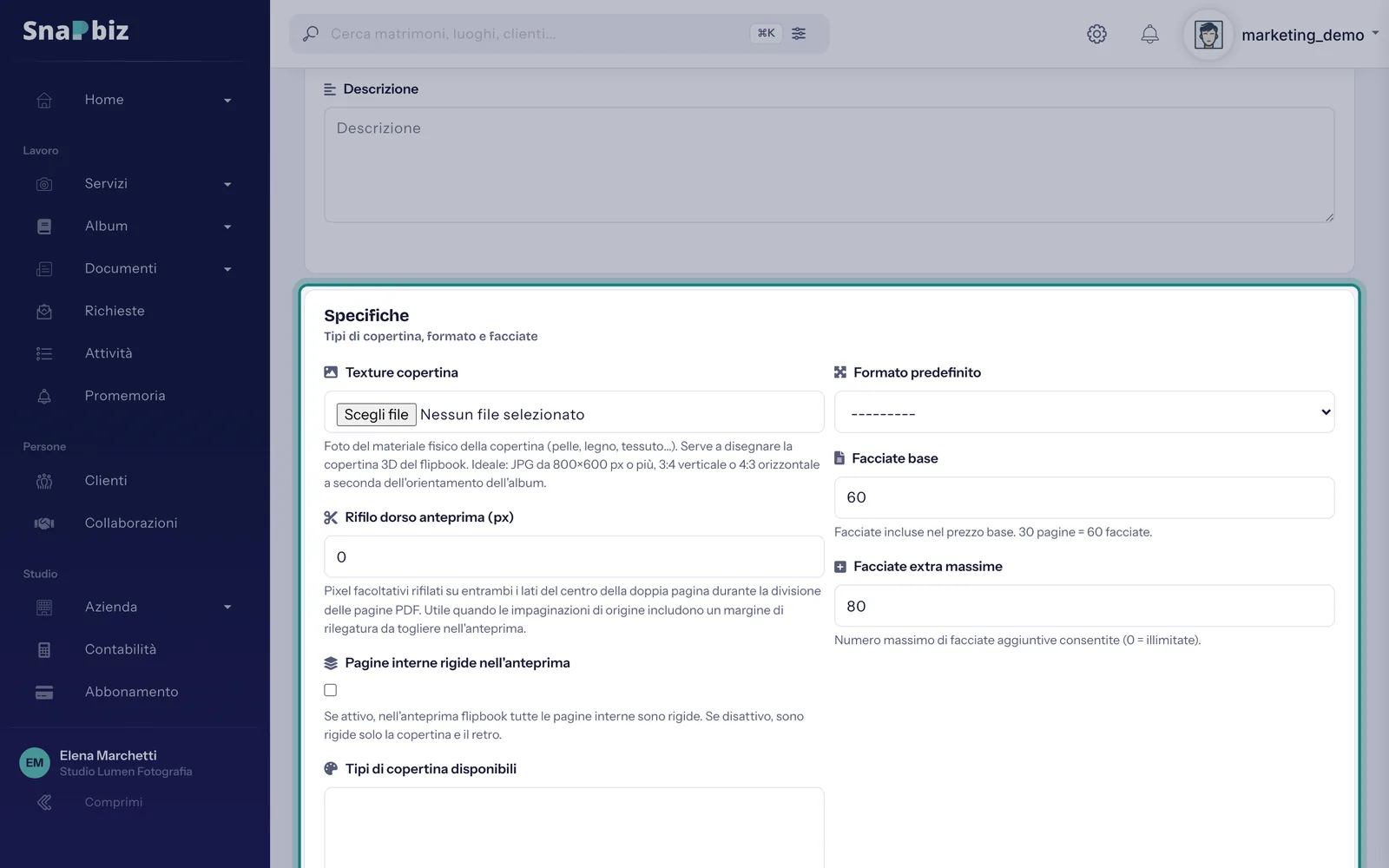Viewport: 1389px width, 868px height.
Task: Expand the Servizi submenu arrow
Action: (x=227, y=185)
